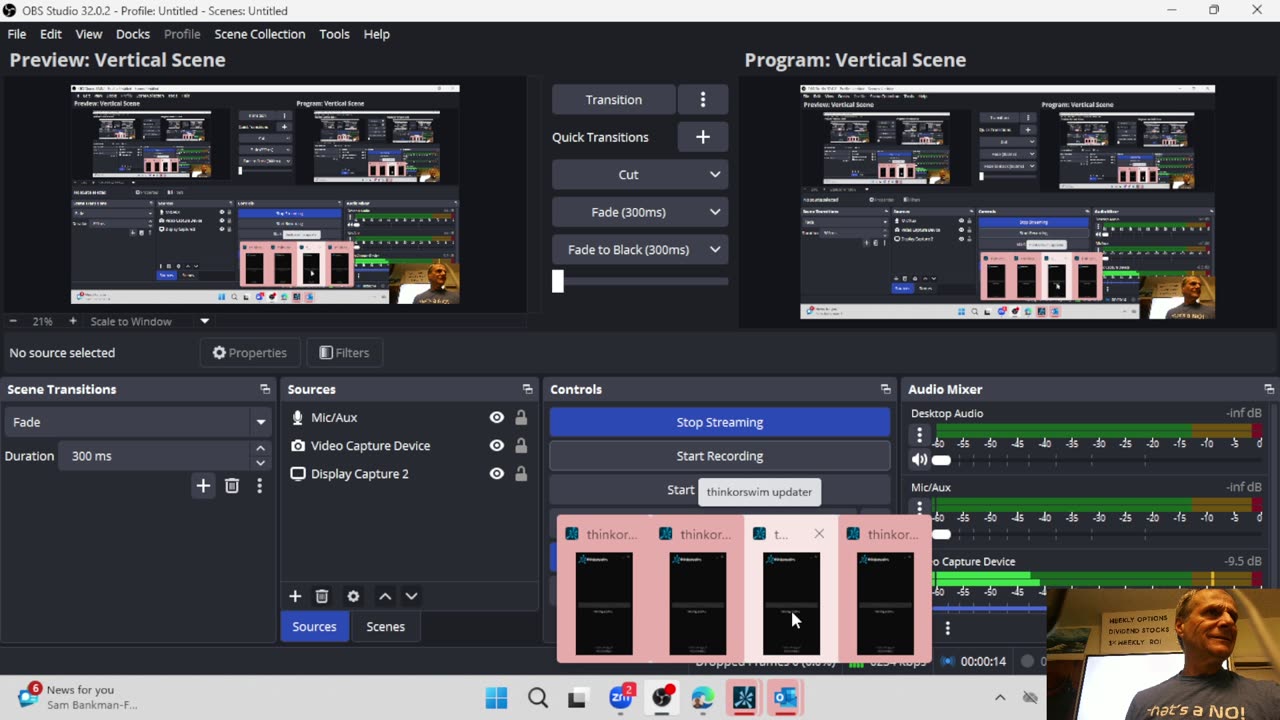The height and width of the screenshot is (720, 1280).
Task: Decrease Duration with the down arrow
Action: point(261,463)
